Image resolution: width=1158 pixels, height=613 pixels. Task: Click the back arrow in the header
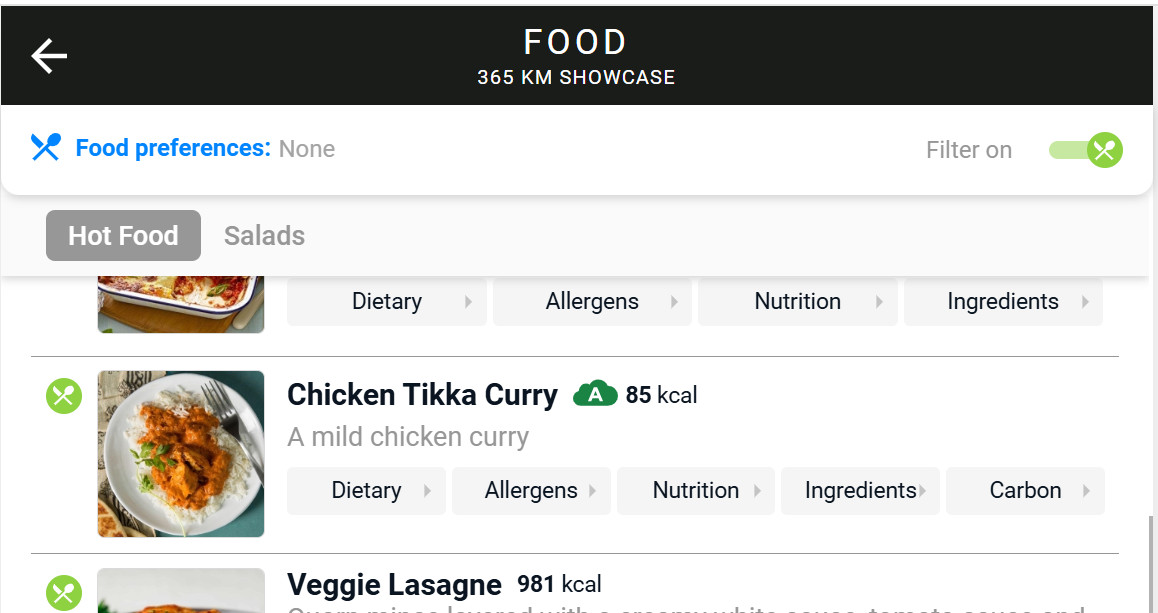click(48, 56)
